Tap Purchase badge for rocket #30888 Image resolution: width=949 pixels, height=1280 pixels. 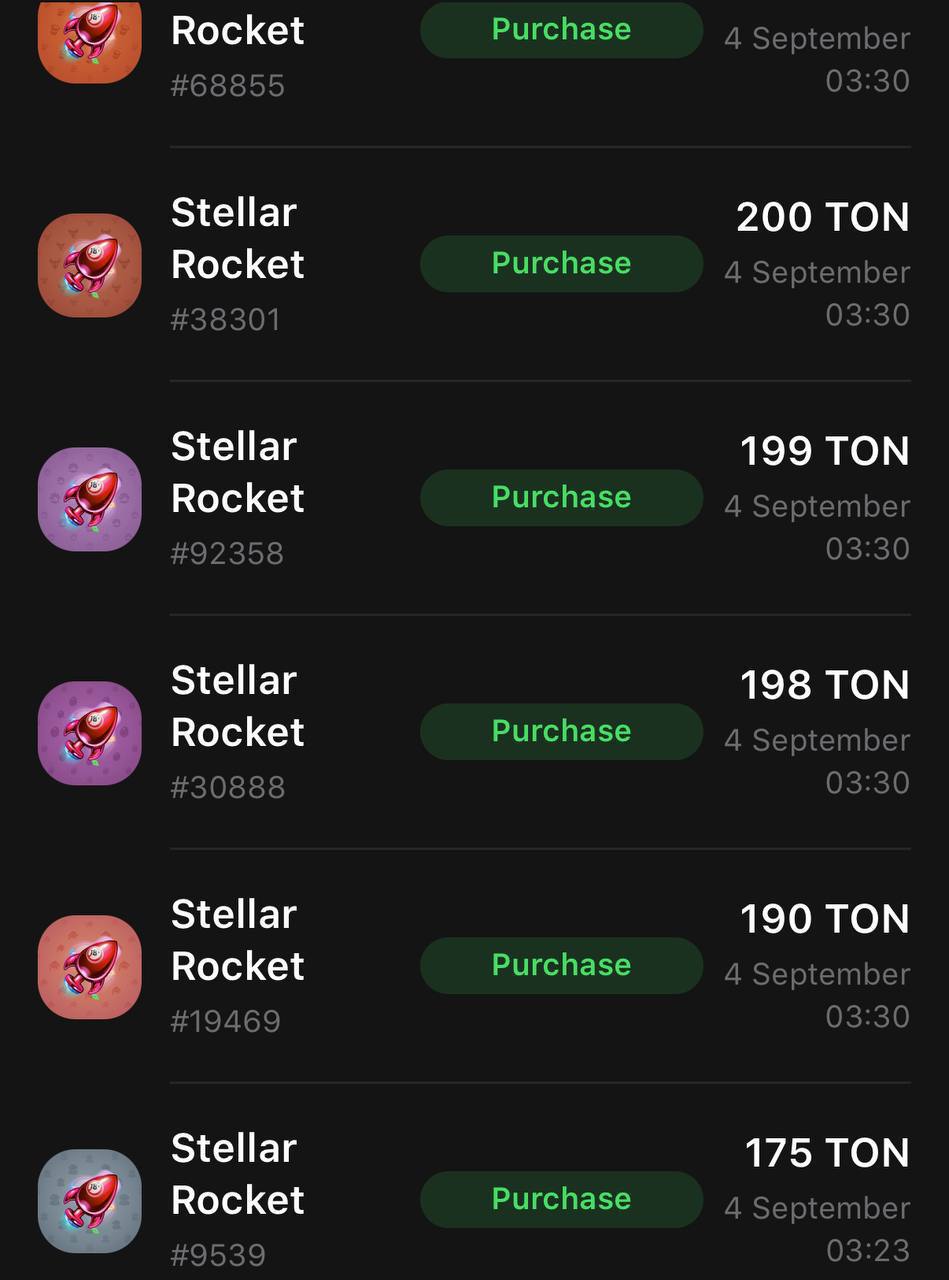click(x=561, y=732)
